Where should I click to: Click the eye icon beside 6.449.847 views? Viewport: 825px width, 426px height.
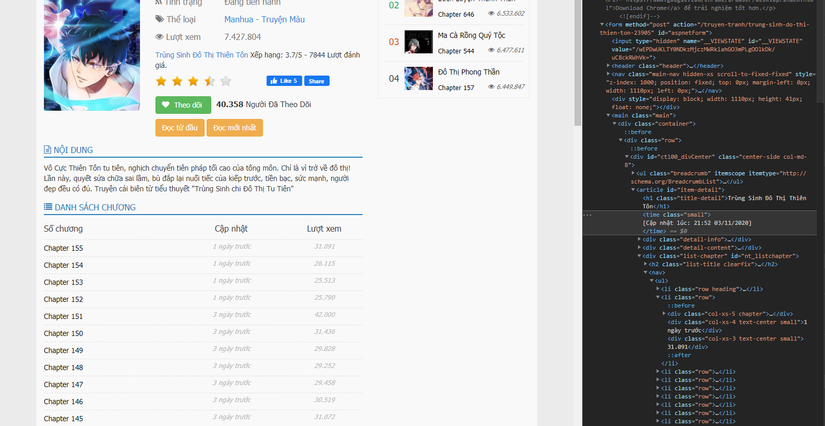coord(491,87)
